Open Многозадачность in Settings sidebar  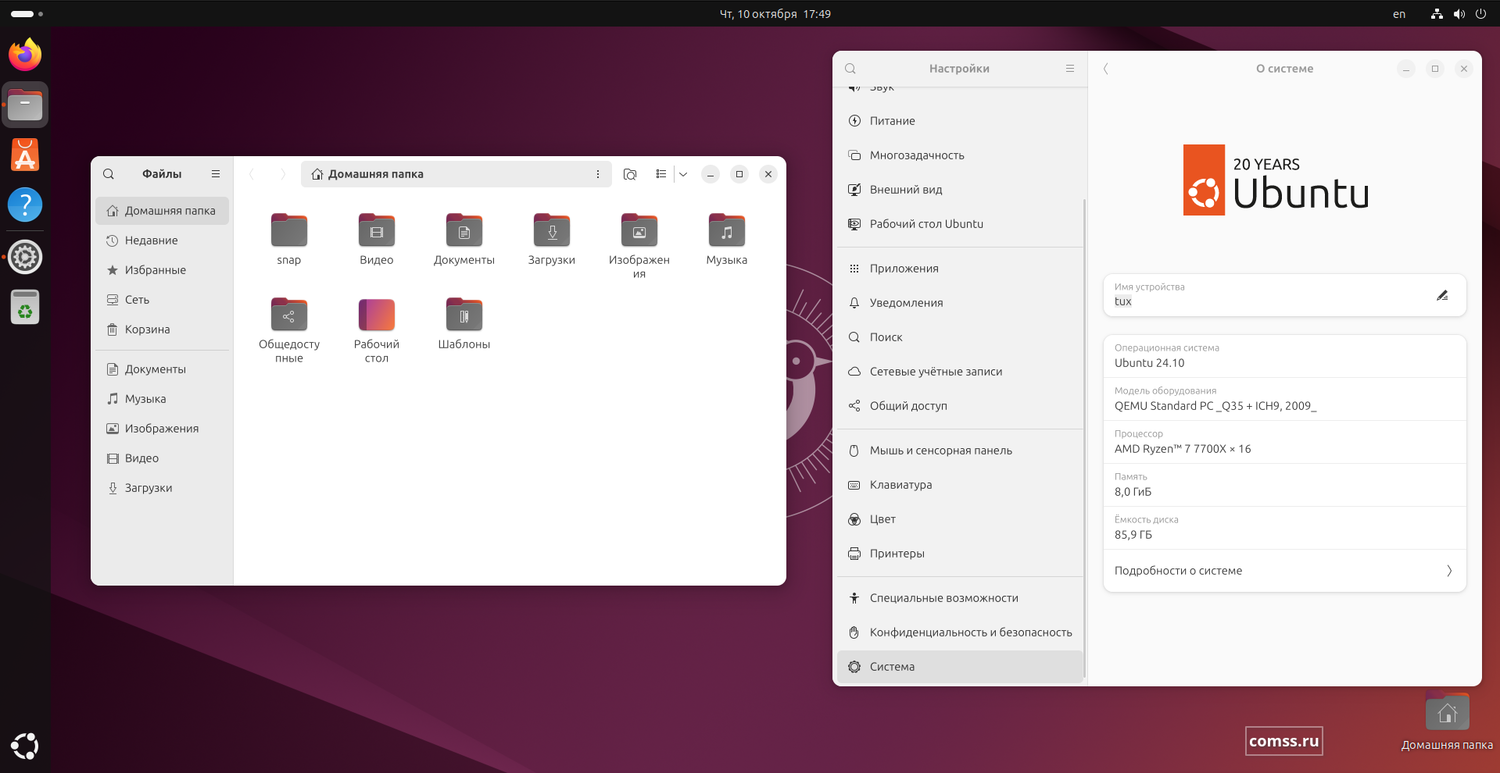click(960, 155)
